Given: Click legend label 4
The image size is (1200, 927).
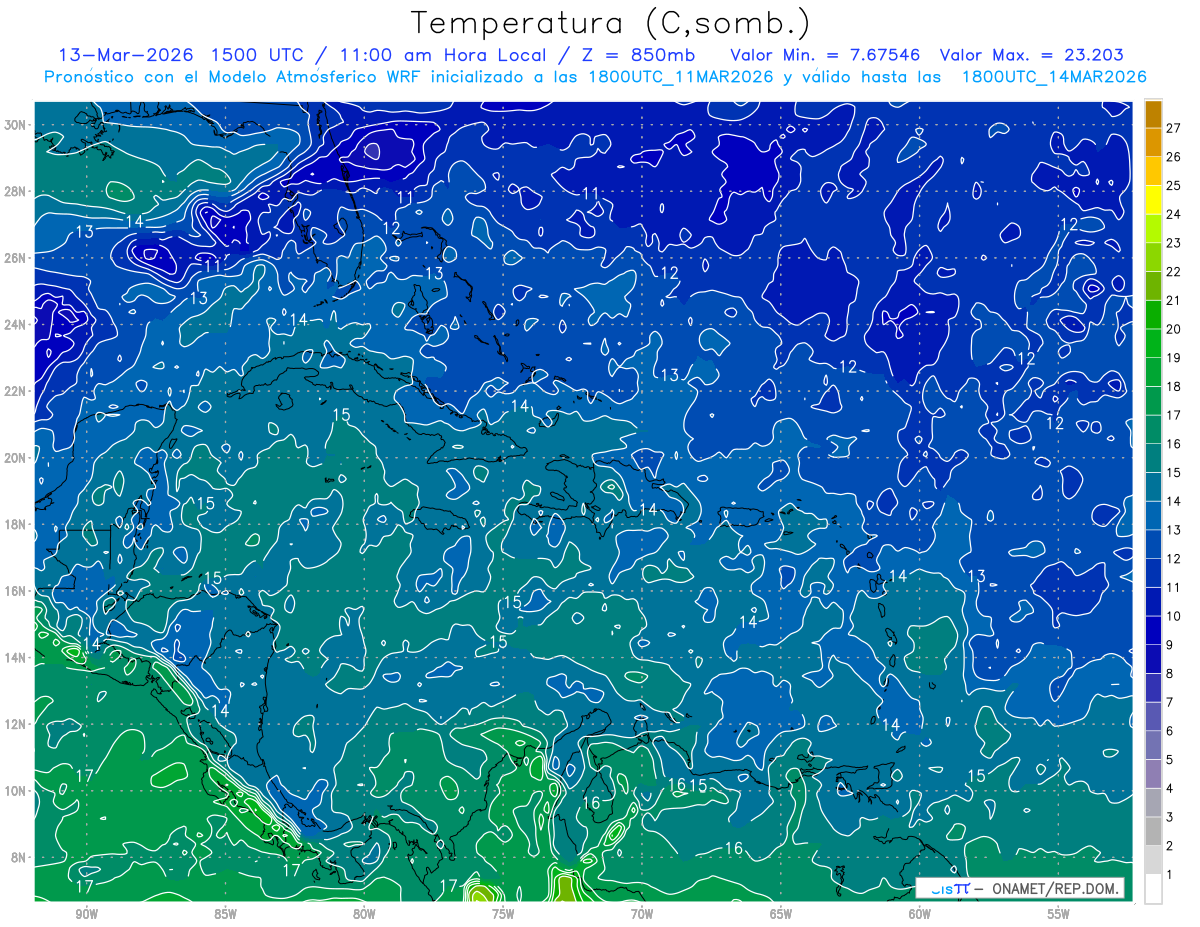Looking at the screenshot, I should [x=1170, y=788].
